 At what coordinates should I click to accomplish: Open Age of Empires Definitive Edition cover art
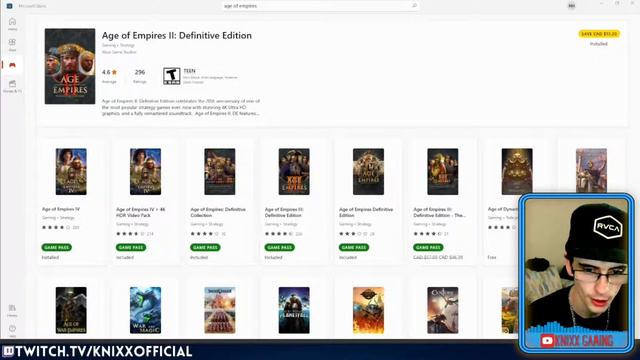(x=368, y=171)
